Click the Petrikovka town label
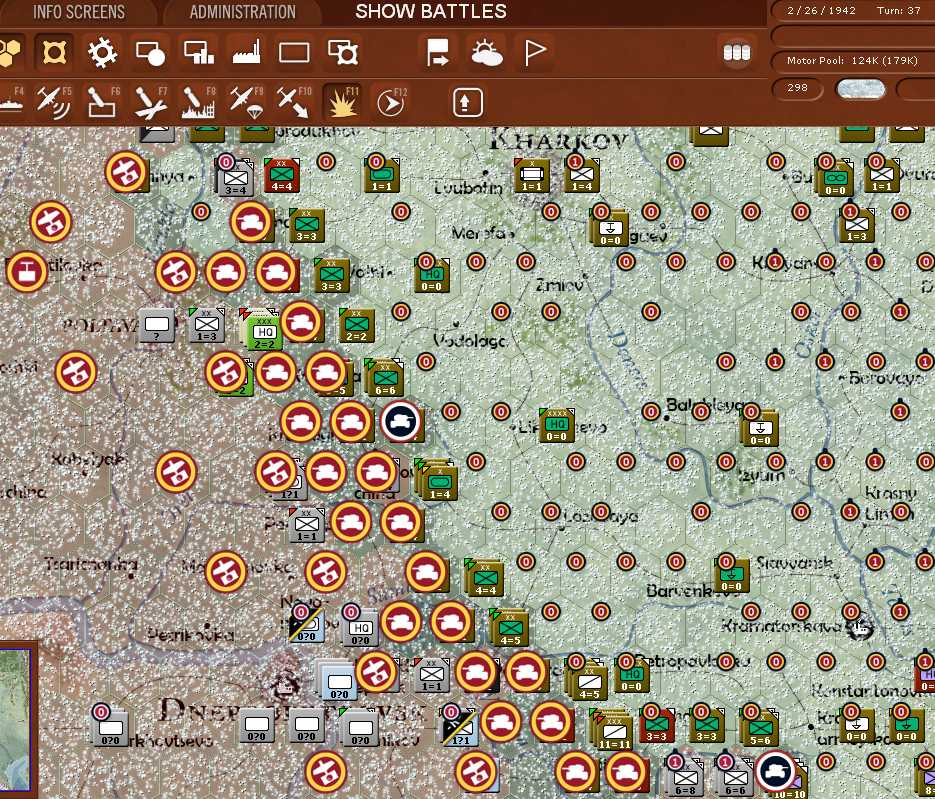Image resolution: width=935 pixels, height=799 pixels. point(191,634)
